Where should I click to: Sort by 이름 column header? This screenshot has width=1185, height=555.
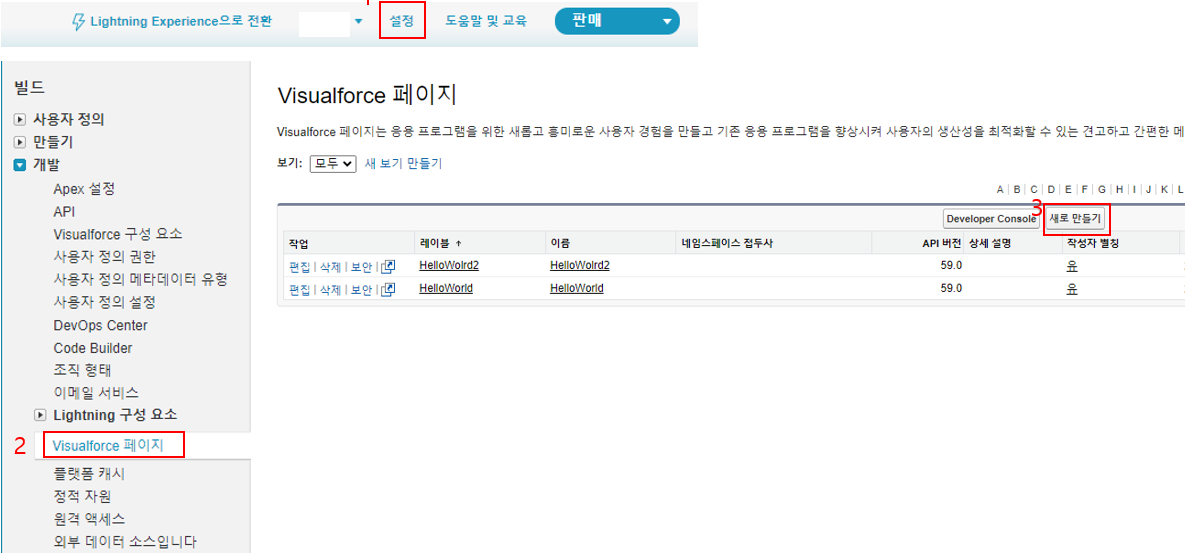[x=560, y=243]
